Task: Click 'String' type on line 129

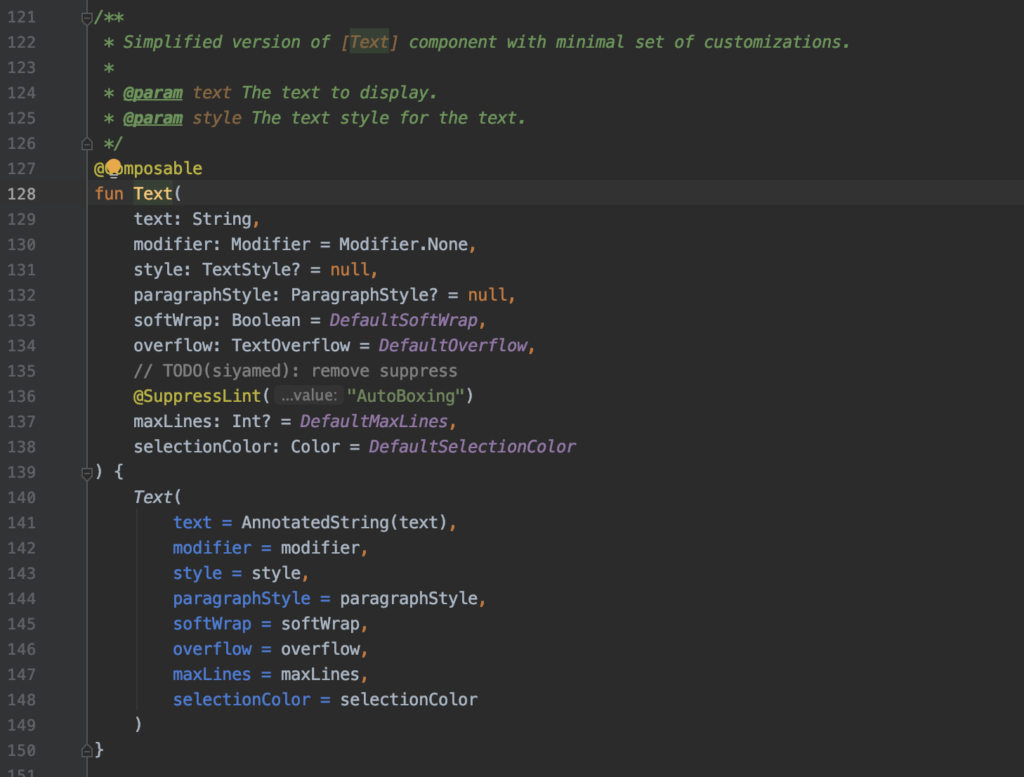Action: (x=222, y=219)
